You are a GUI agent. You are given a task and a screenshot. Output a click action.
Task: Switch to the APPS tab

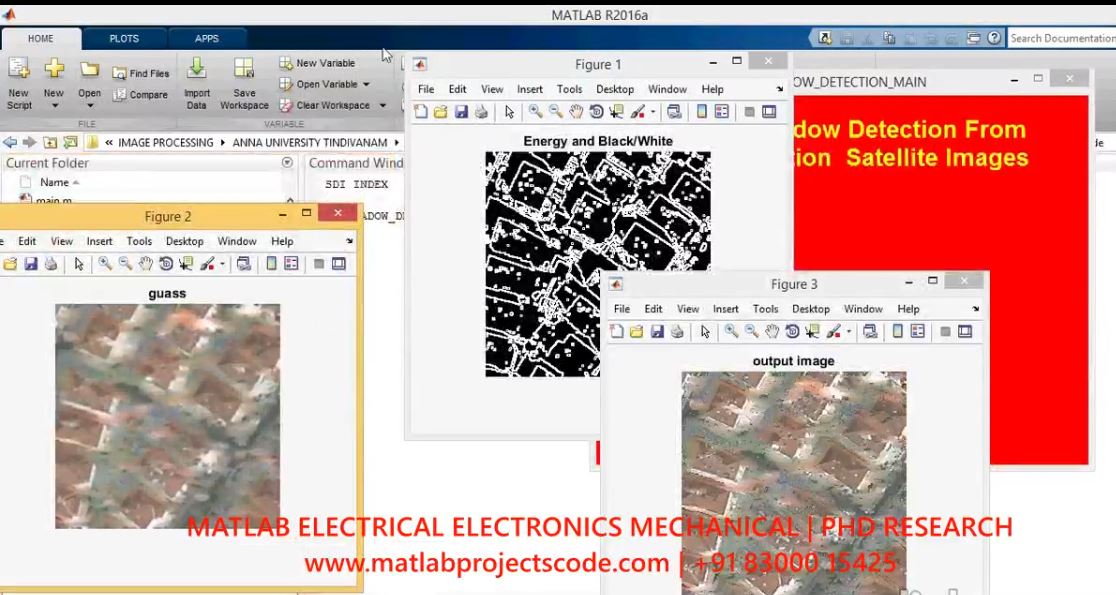click(206, 38)
